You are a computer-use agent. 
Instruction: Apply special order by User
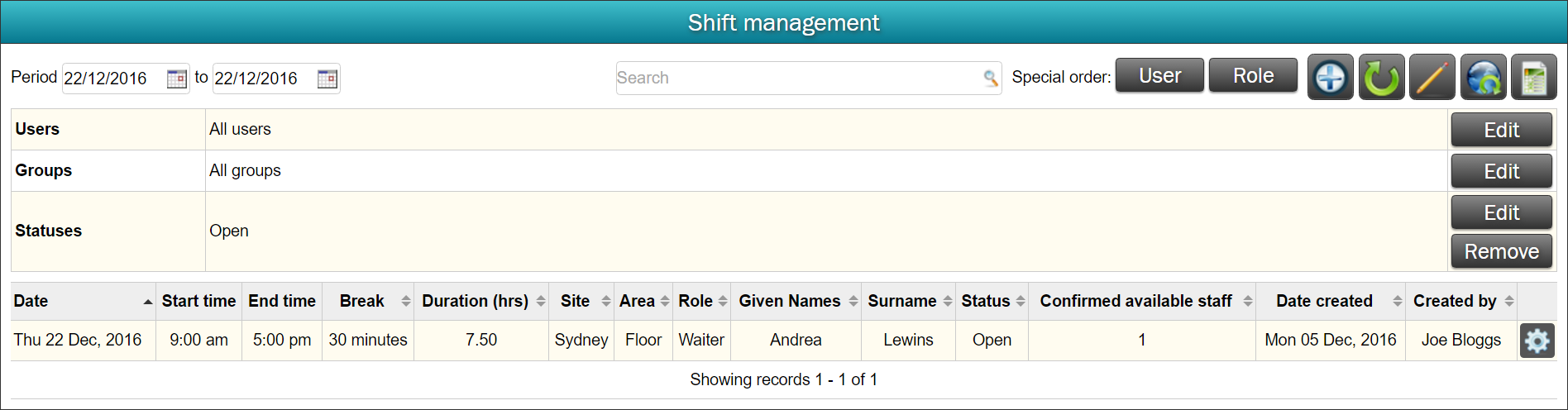pos(1159,76)
